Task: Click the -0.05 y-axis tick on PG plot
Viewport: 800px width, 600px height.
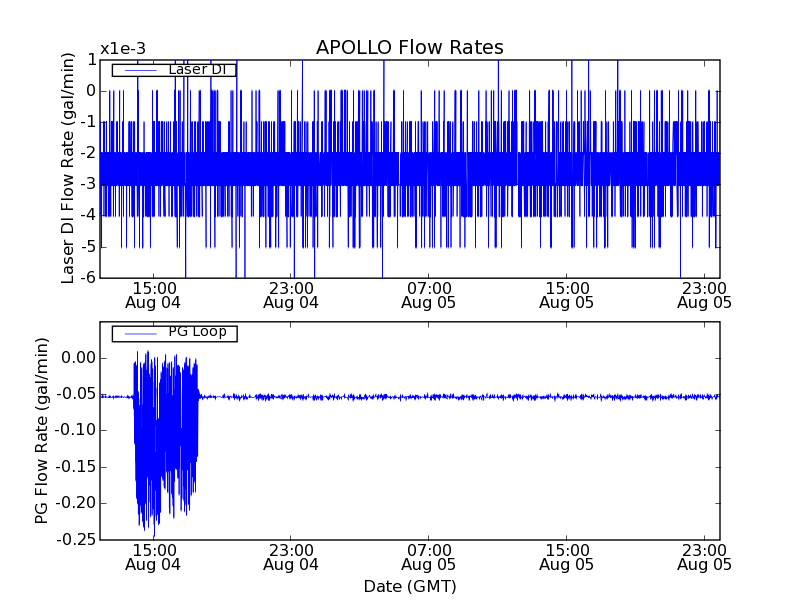Action: (77, 394)
